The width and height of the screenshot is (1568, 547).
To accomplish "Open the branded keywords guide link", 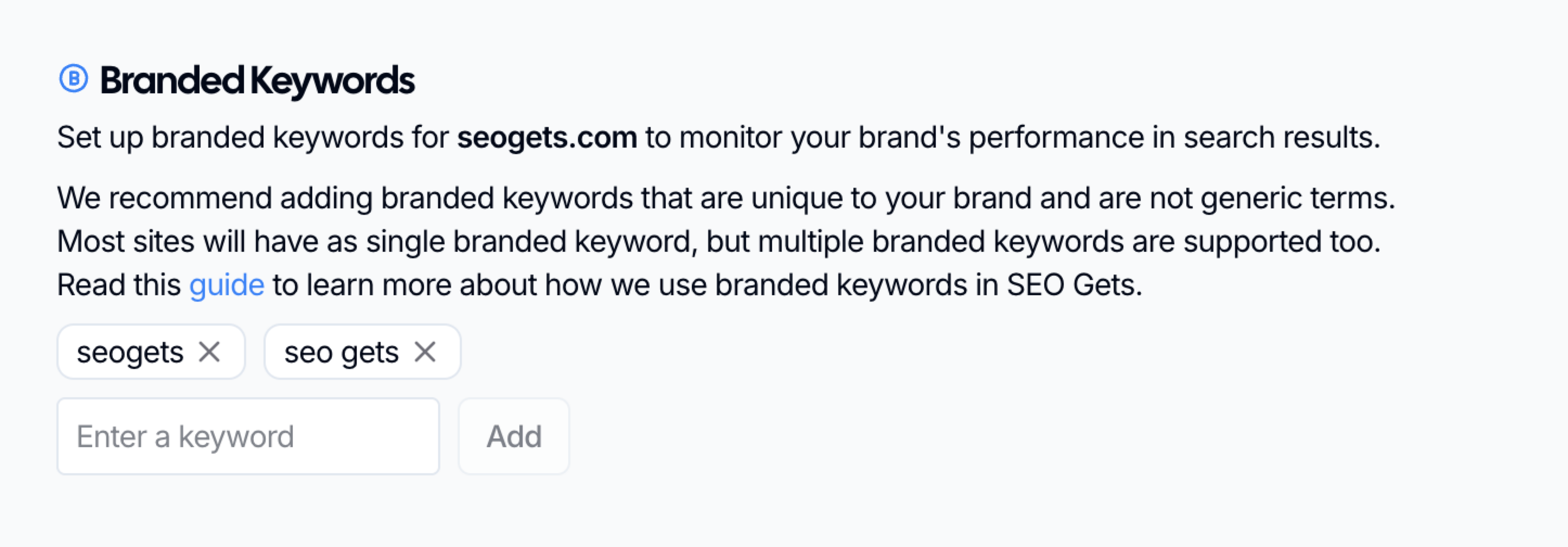I will (227, 285).
